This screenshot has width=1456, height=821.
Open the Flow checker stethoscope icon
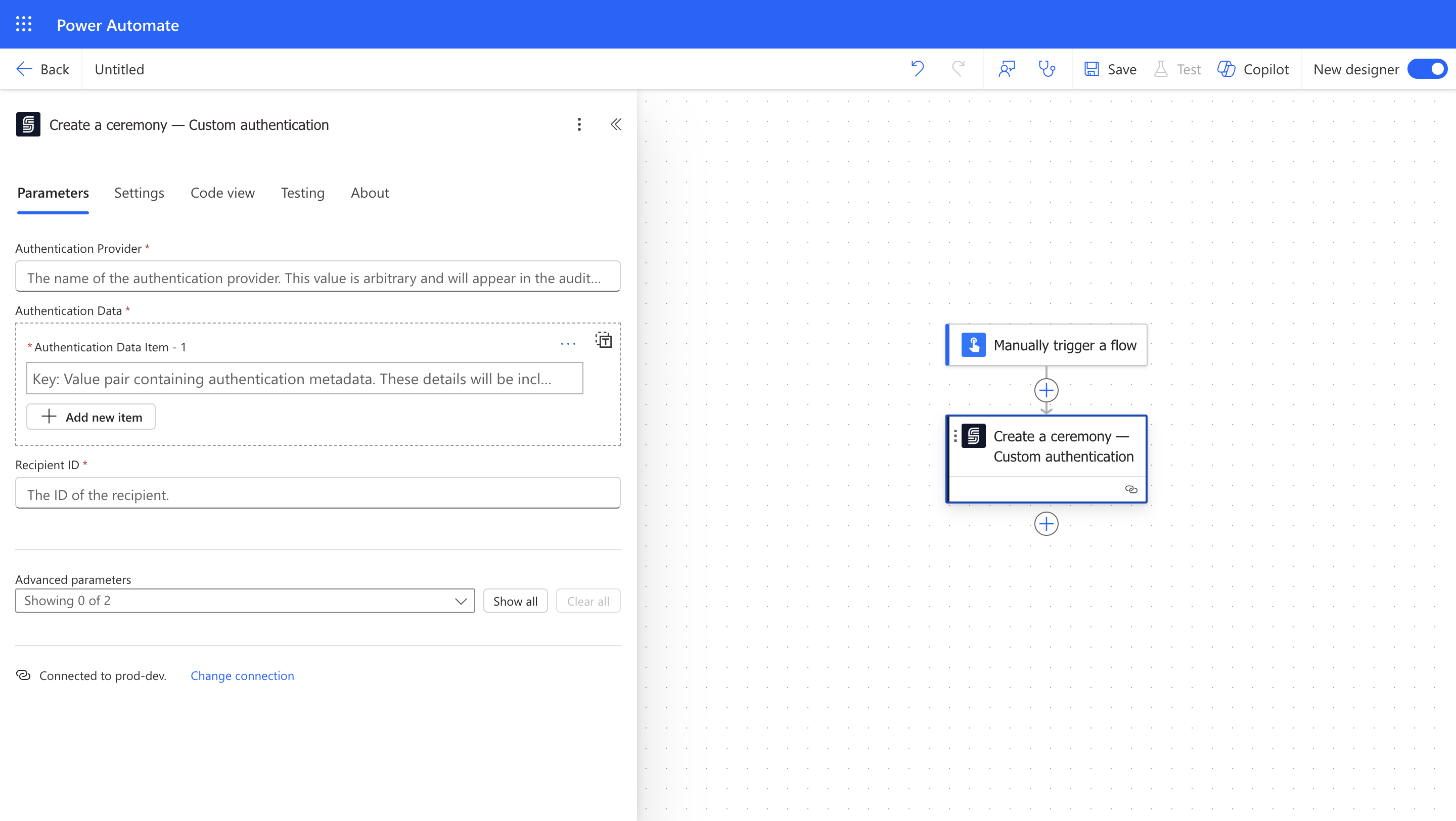[1047, 69]
